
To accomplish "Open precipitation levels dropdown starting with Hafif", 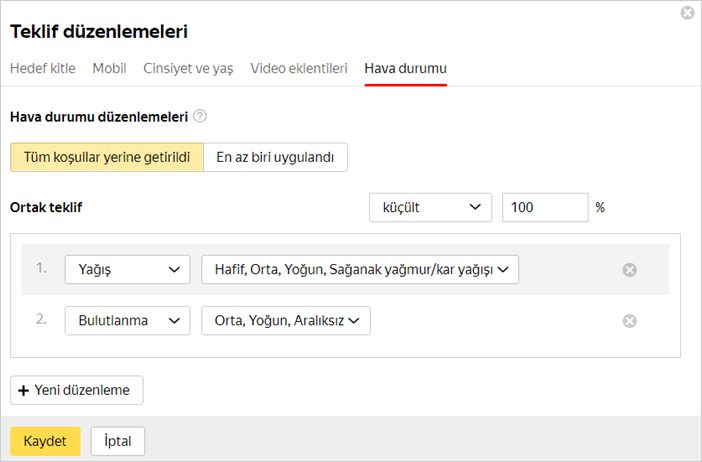I will point(360,269).
